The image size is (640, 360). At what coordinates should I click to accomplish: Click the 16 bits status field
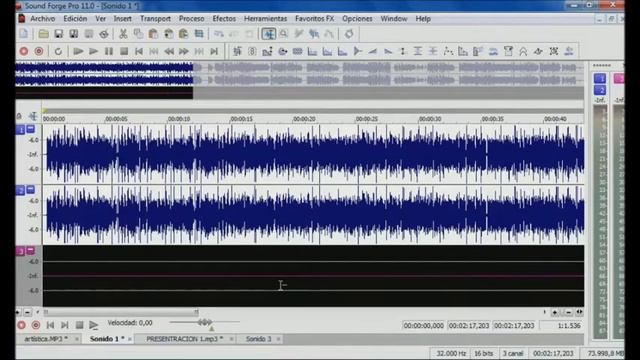coord(483,353)
